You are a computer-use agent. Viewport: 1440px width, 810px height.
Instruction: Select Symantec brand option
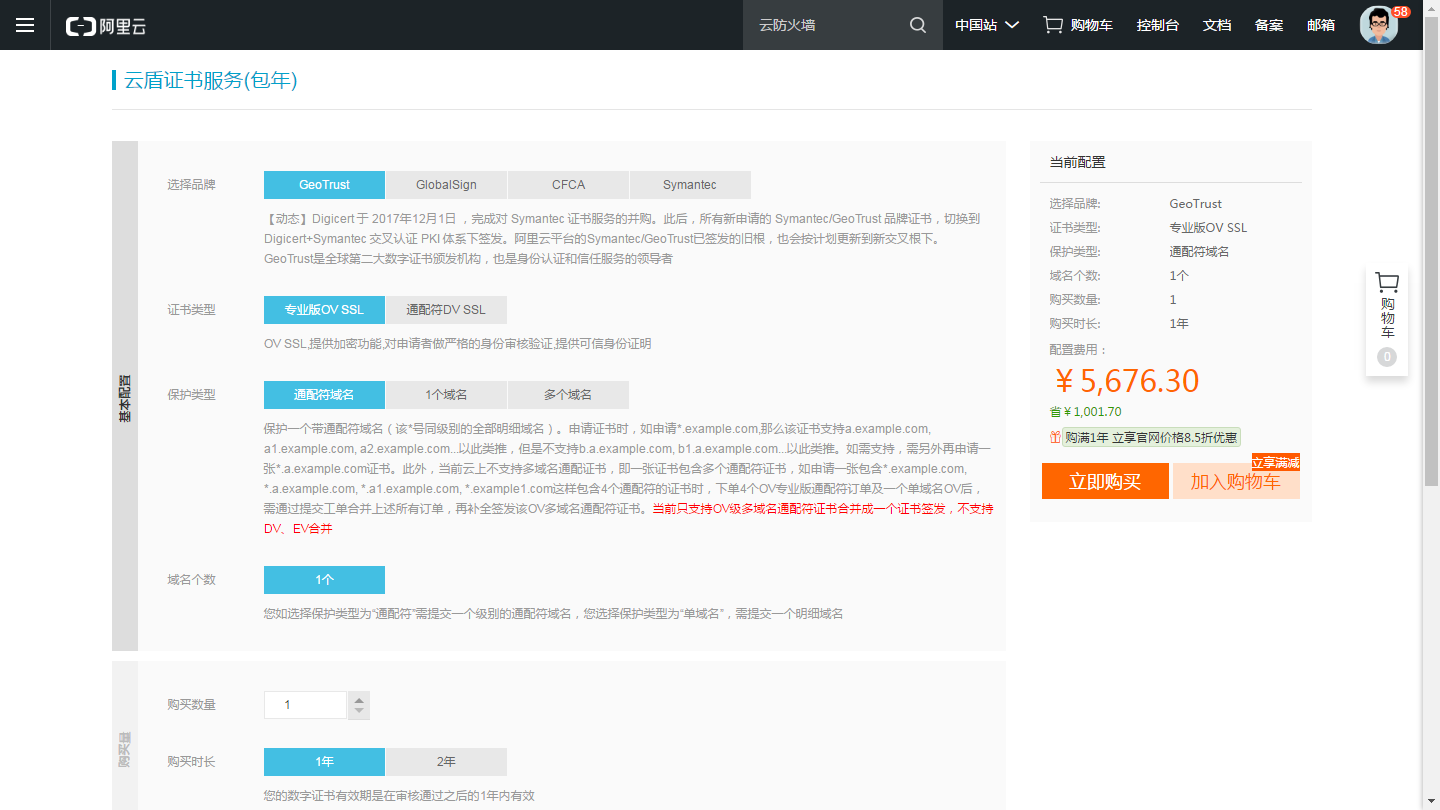pyautogui.click(x=690, y=185)
